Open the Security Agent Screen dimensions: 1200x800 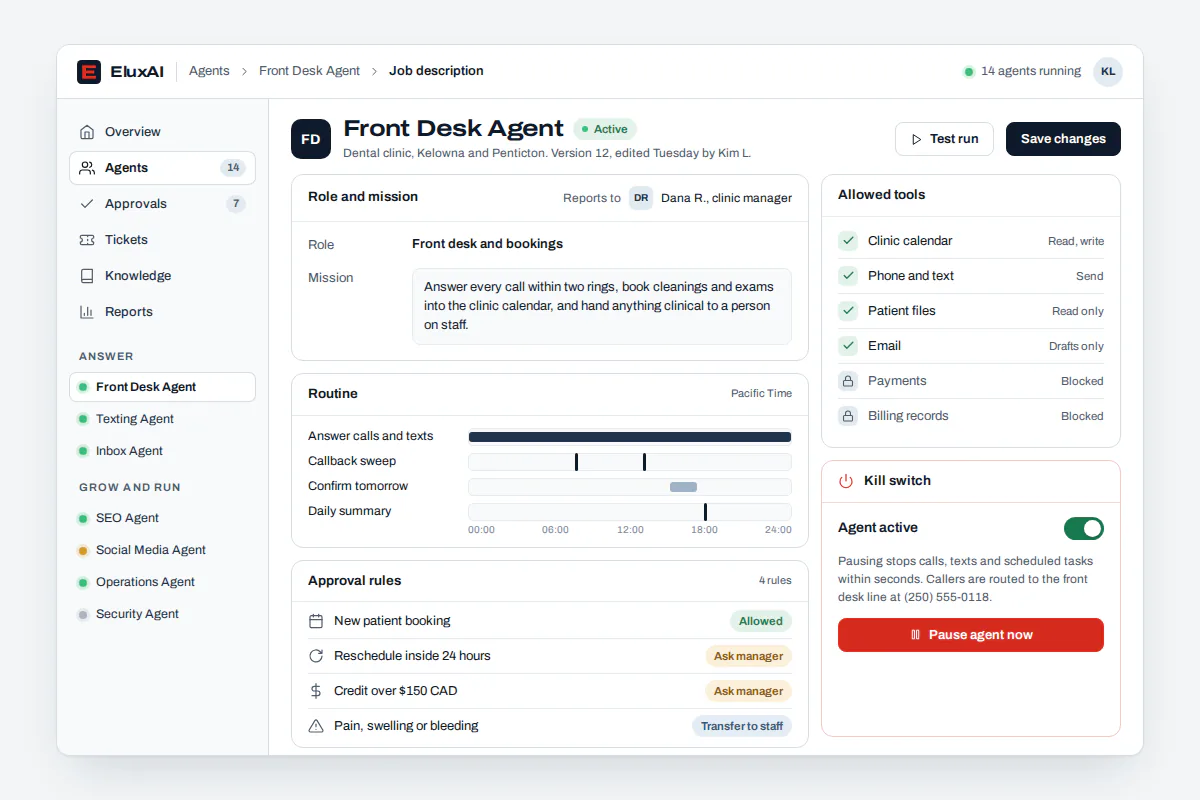[x=162, y=614]
